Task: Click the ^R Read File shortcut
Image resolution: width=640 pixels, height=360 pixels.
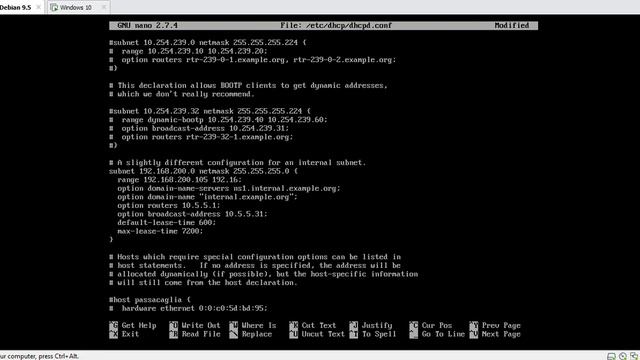Action: tap(195, 334)
